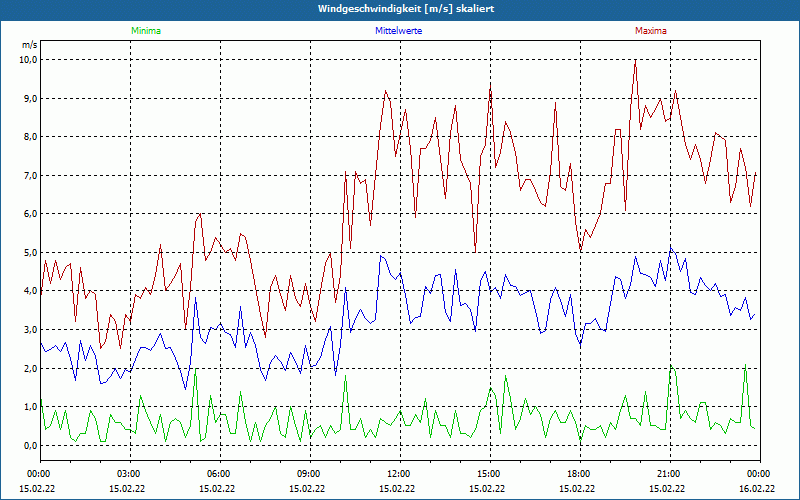Click the 16.02.22 date label
Screen dimensions: 800x500
[757, 488]
